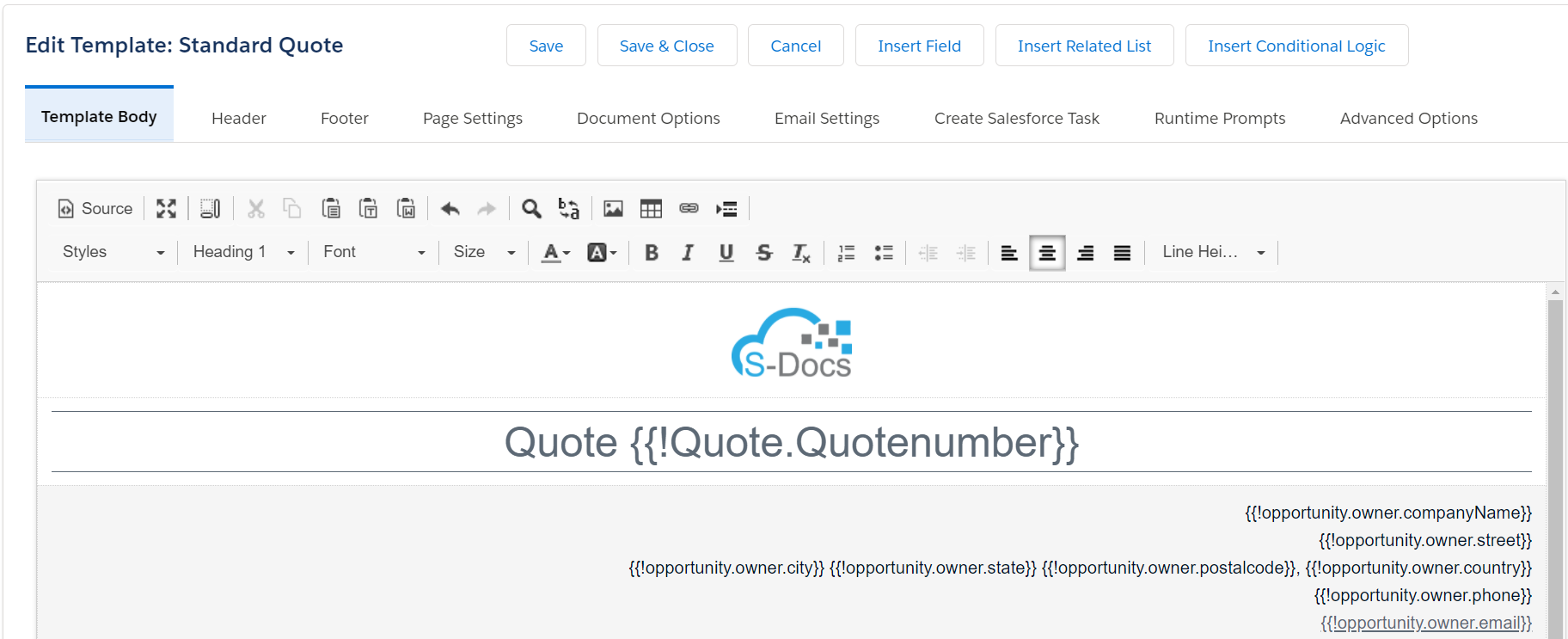1568x639 pixels.
Task: Click the {{!opportunity.owner.email}} link
Action: click(1426, 623)
